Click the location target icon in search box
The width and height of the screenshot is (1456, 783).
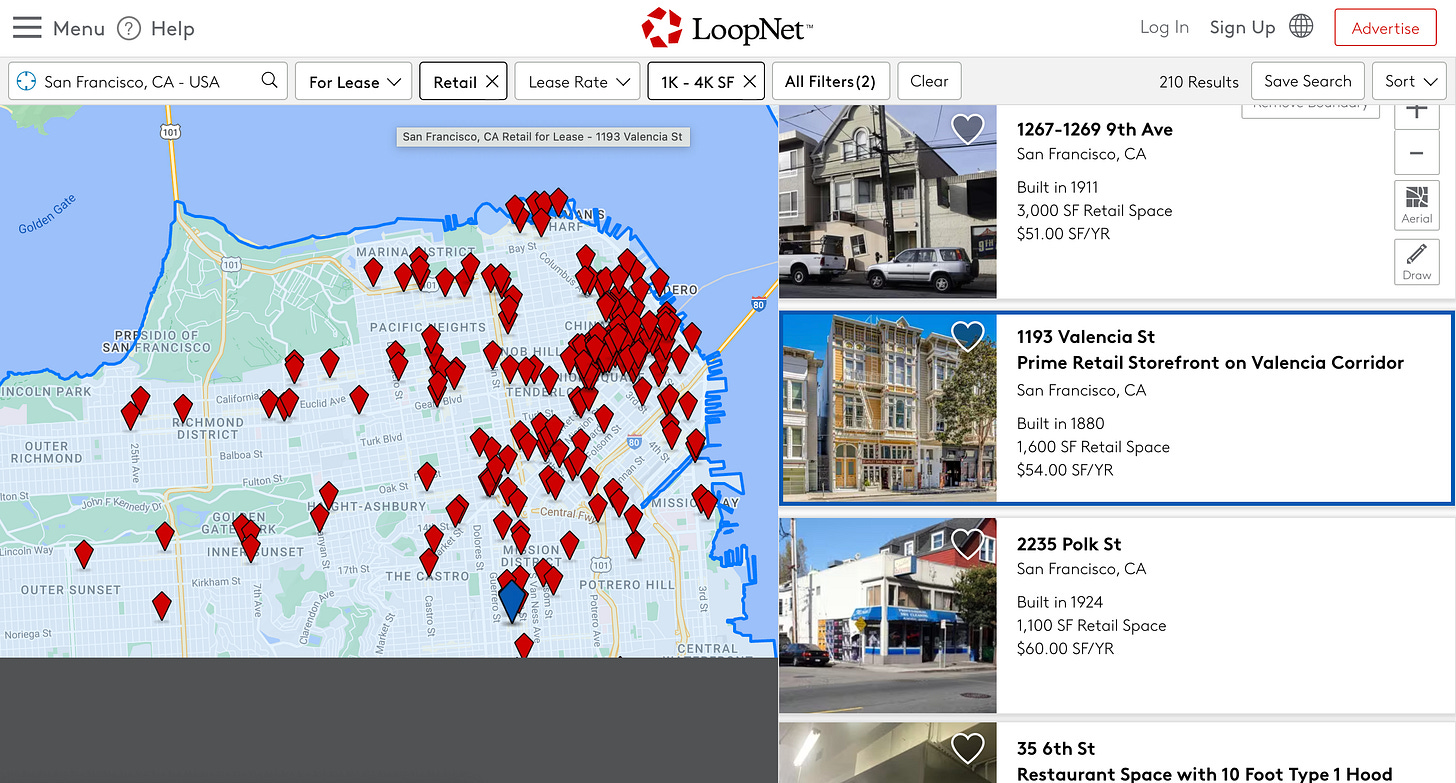tap(26, 82)
